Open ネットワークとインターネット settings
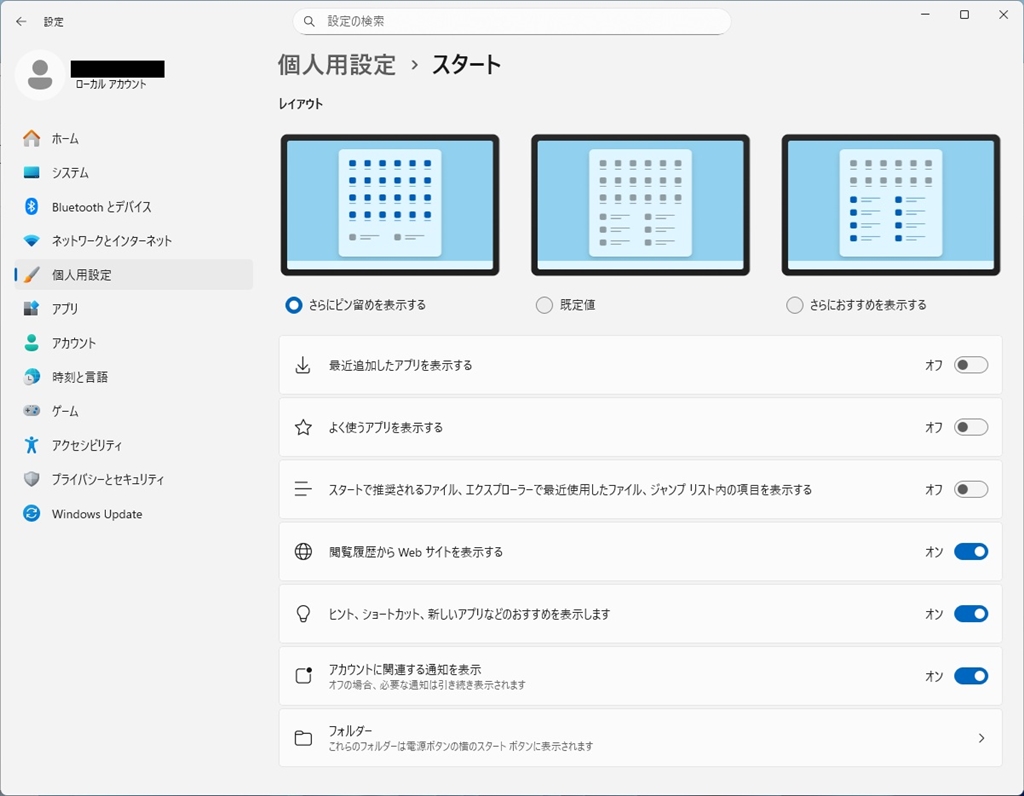Screen dimensions: 1024x796 pyautogui.click(x=134, y=241)
